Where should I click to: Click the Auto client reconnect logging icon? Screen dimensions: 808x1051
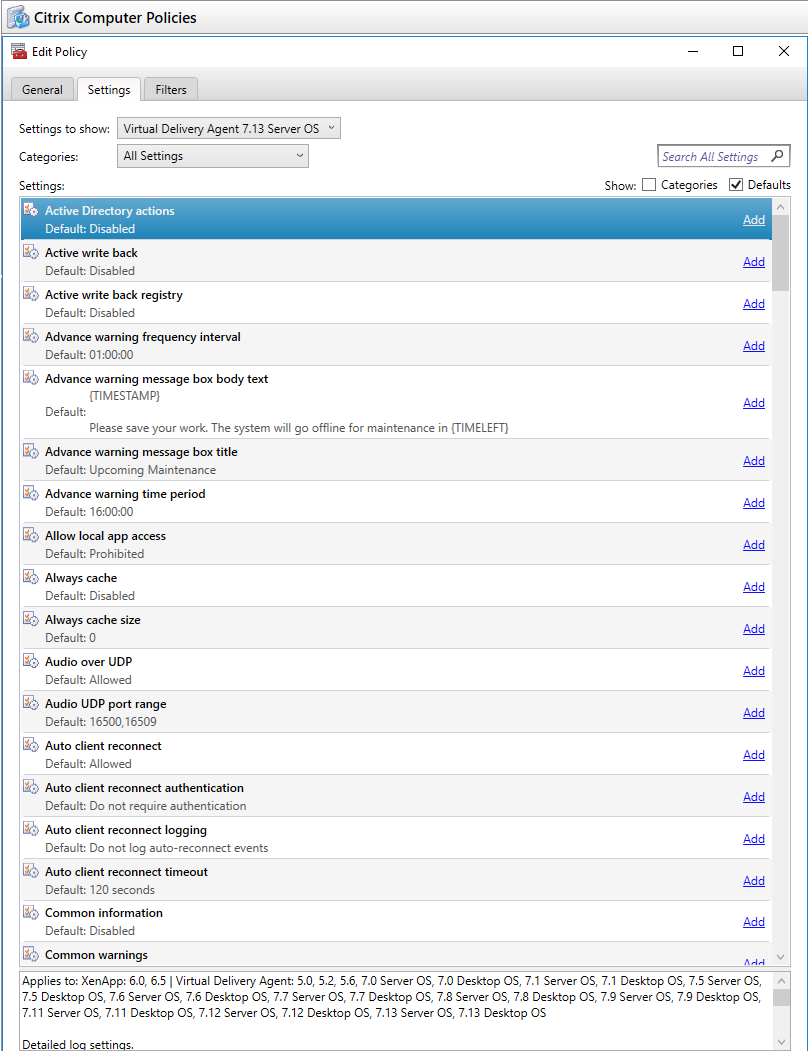31,829
